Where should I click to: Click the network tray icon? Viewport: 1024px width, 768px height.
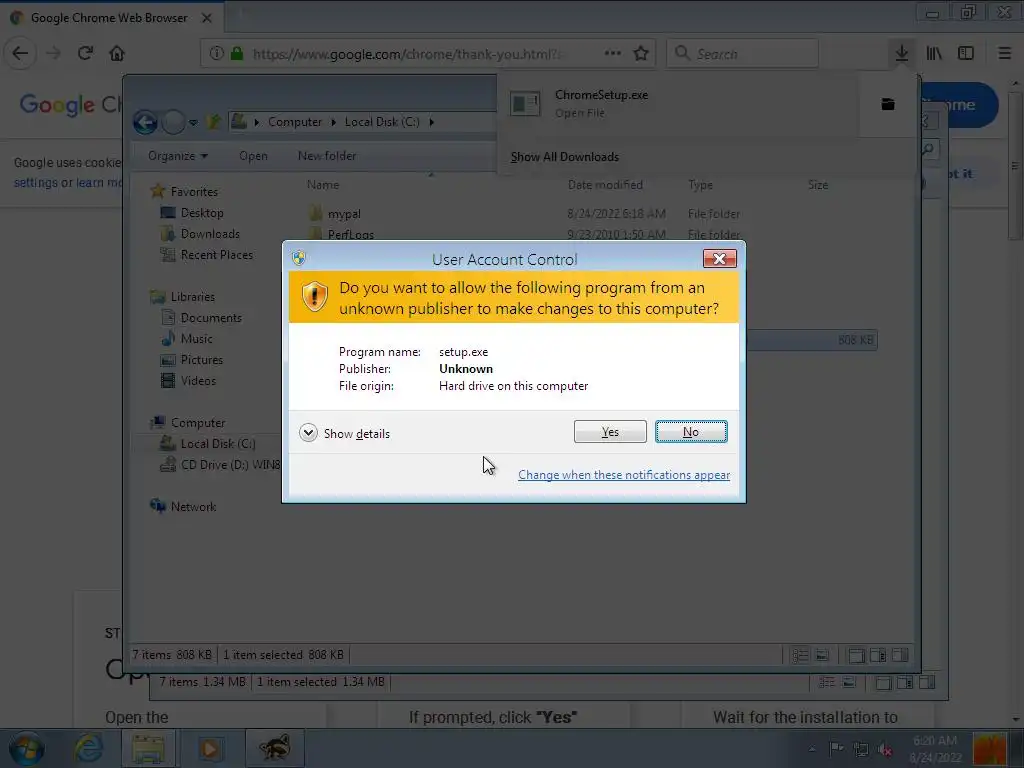pyautogui.click(x=861, y=749)
